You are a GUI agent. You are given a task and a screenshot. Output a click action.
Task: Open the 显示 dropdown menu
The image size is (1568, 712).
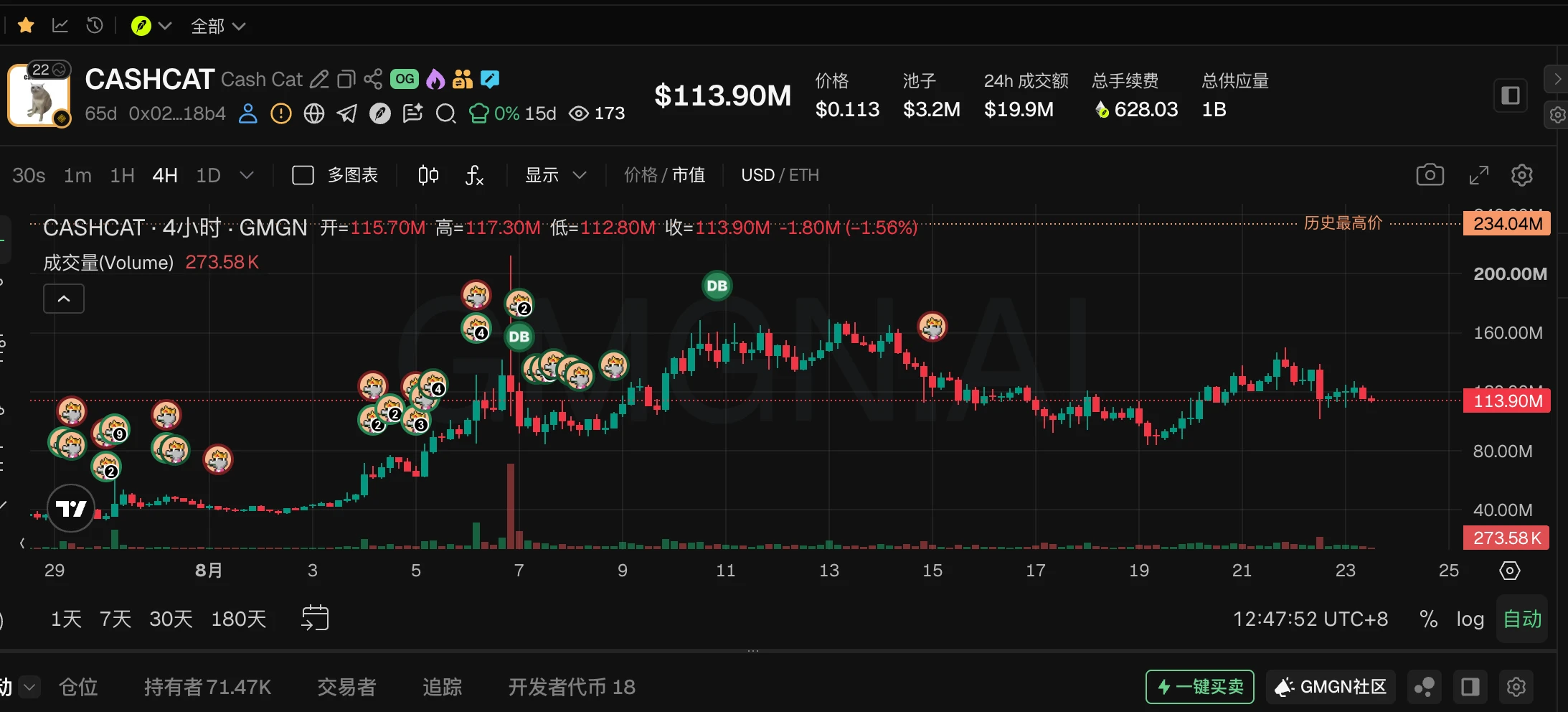[x=556, y=175]
